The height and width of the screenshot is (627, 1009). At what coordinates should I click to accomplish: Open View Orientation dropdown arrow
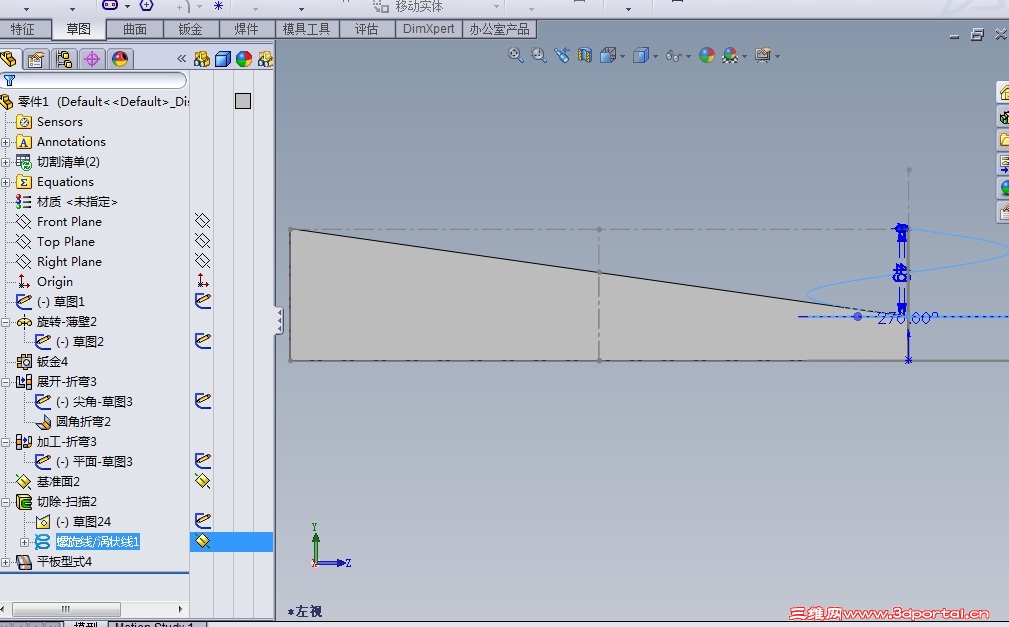point(622,57)
